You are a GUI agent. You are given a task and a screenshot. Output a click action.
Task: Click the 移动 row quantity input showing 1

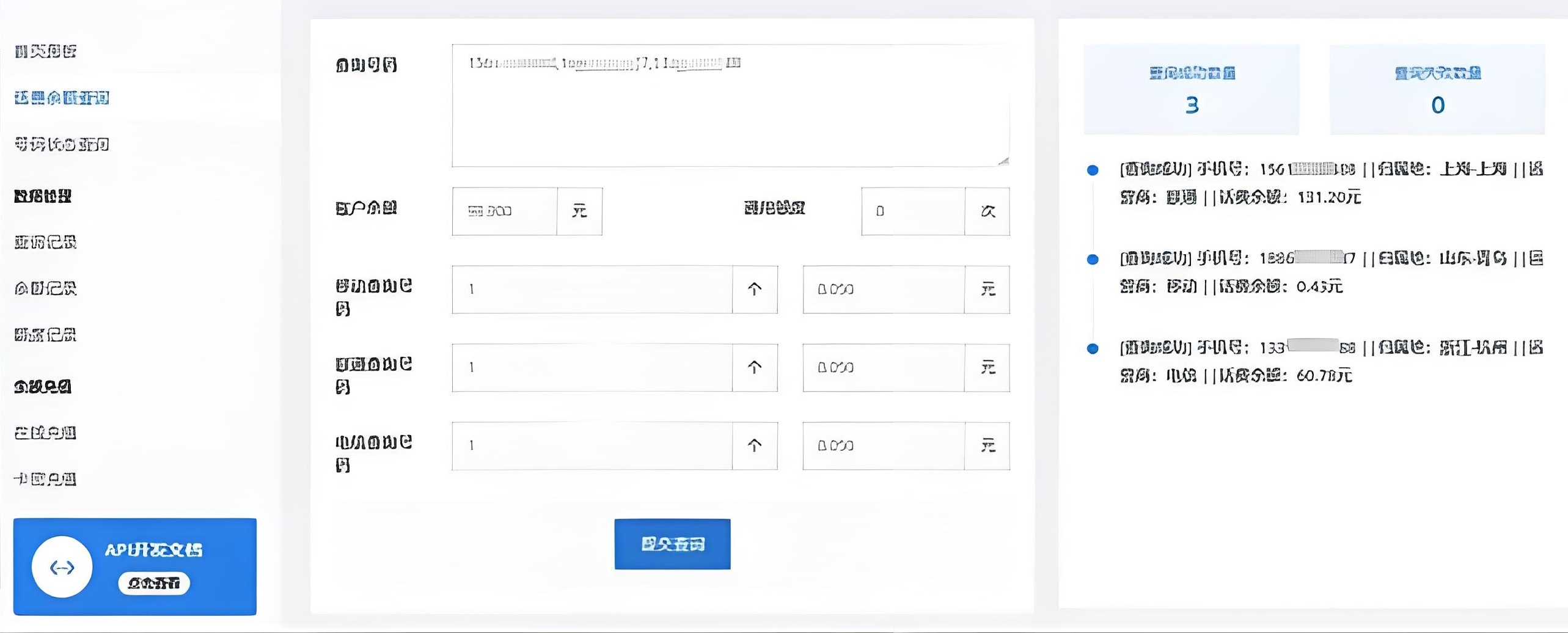592,289
